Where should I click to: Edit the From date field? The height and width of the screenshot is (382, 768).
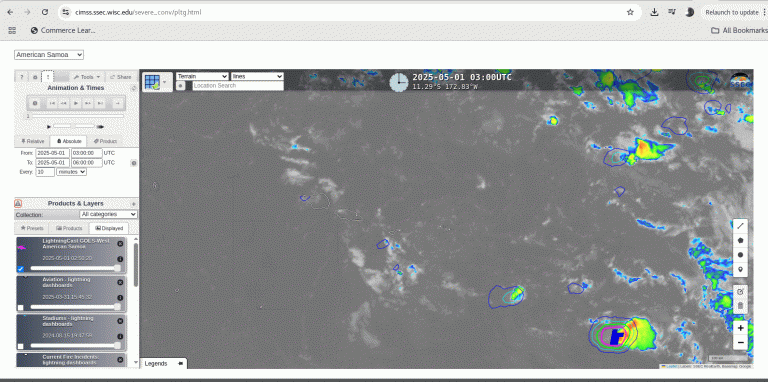click(x=52, y=153)
